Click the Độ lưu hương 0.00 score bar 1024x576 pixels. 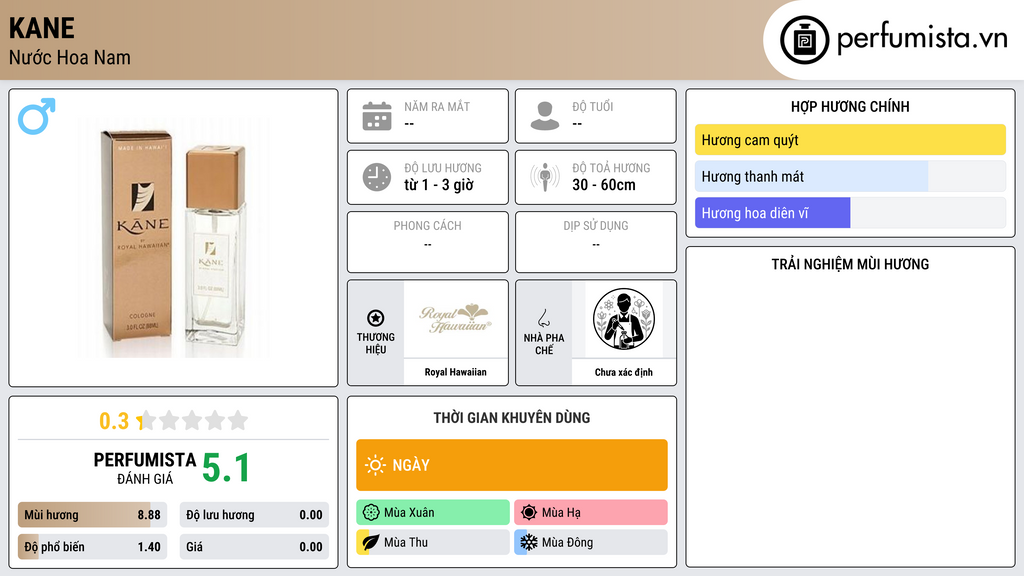coord(254,515)
